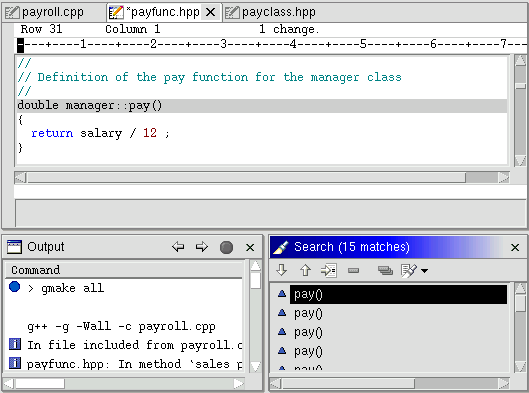Click Output panel scrollbar up arrow
Screen dimensions: 529x393
pos(256,266)
